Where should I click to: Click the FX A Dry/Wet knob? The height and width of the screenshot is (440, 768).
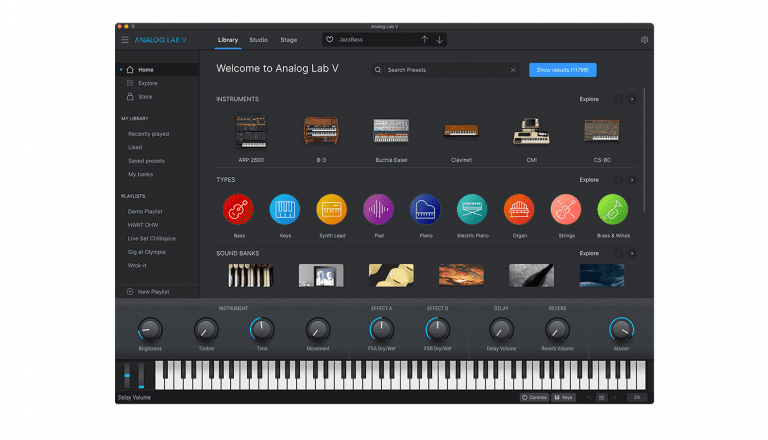coord(381,329)
